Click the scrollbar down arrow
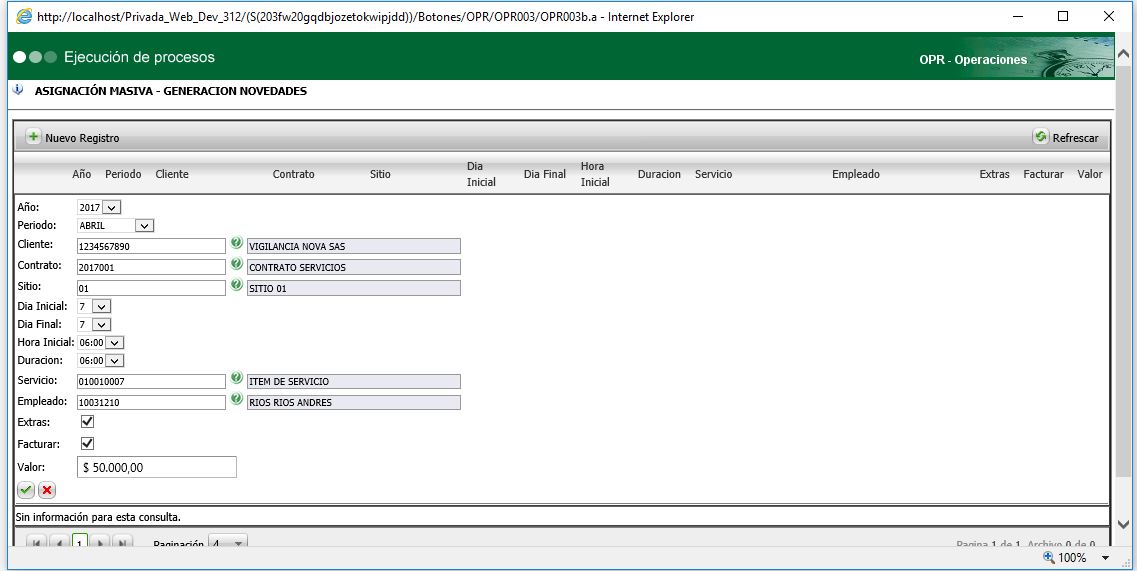Screen dimensions: 1137x571 coord(1123,524)
